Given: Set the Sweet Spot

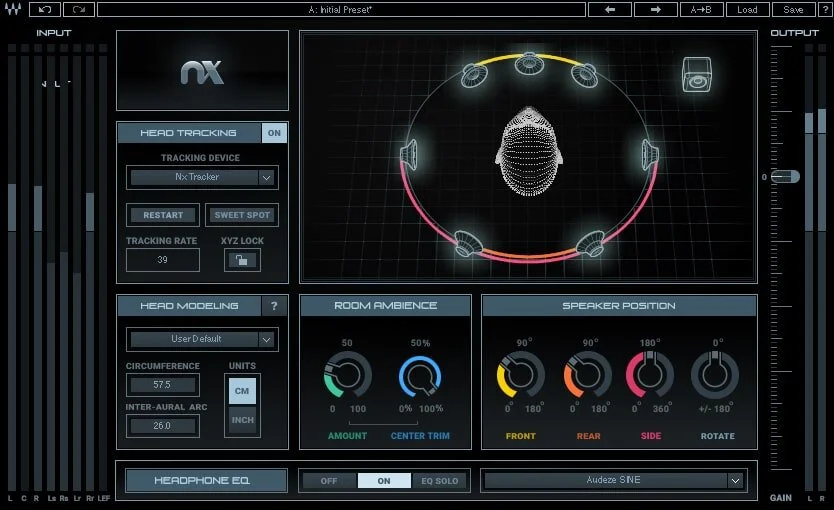Looking at the screenshot, I should 242,215.
